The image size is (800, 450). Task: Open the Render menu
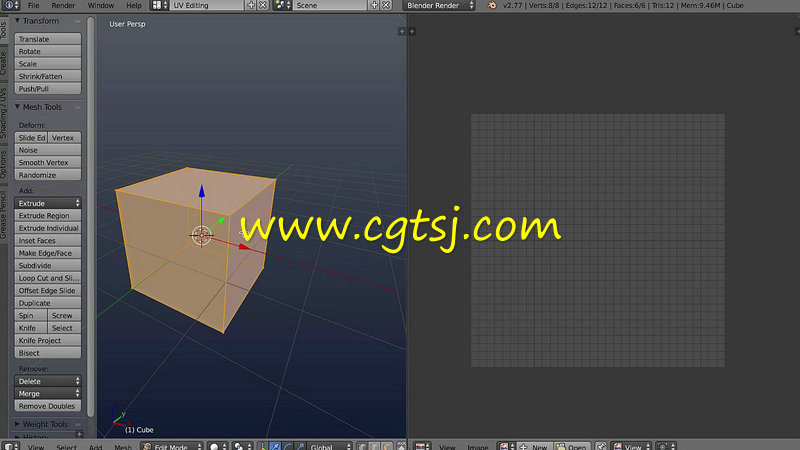63,5
